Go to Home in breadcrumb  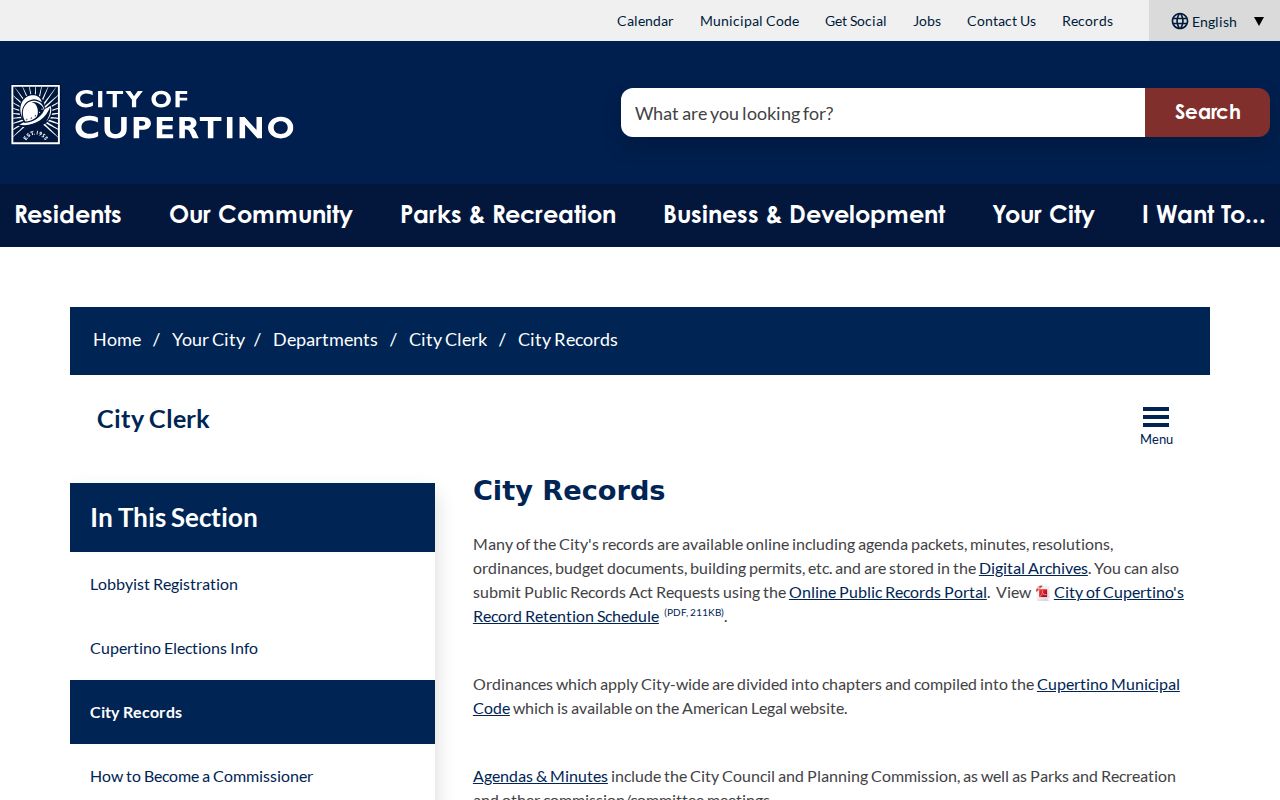pyautogui.click(x=117, y=340)
